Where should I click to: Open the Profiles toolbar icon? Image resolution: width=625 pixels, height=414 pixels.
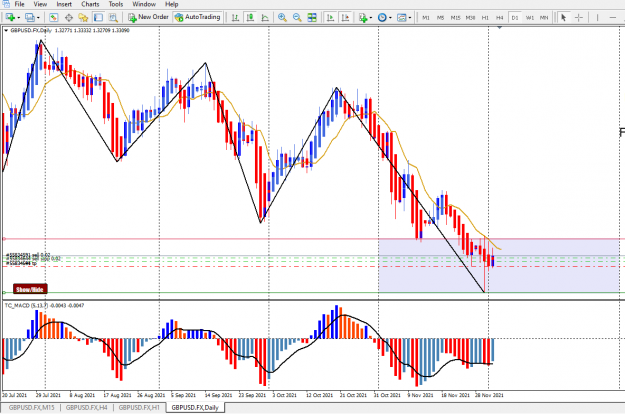click(30, 18)
